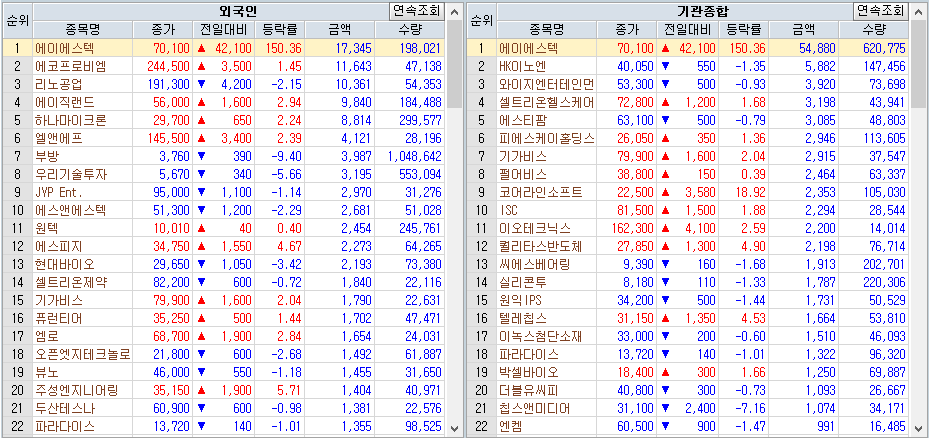Select 기가비스 in 기관종합 list
Viewport: 930px width, 438px height.
point(688,156)
